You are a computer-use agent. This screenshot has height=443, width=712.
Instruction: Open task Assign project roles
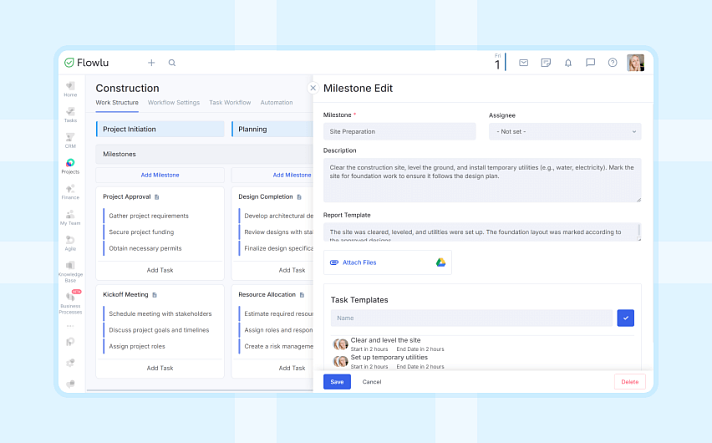(137, 346)
